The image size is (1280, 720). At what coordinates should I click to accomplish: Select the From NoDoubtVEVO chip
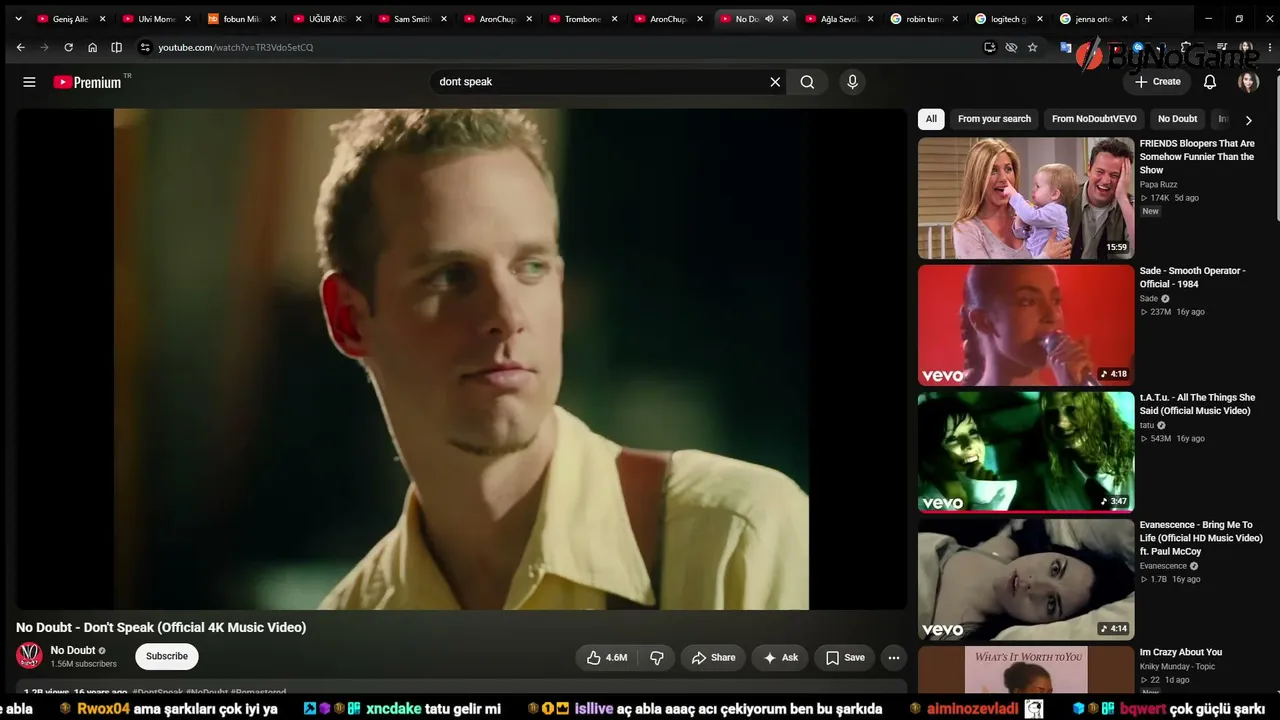pos(1094,119)
